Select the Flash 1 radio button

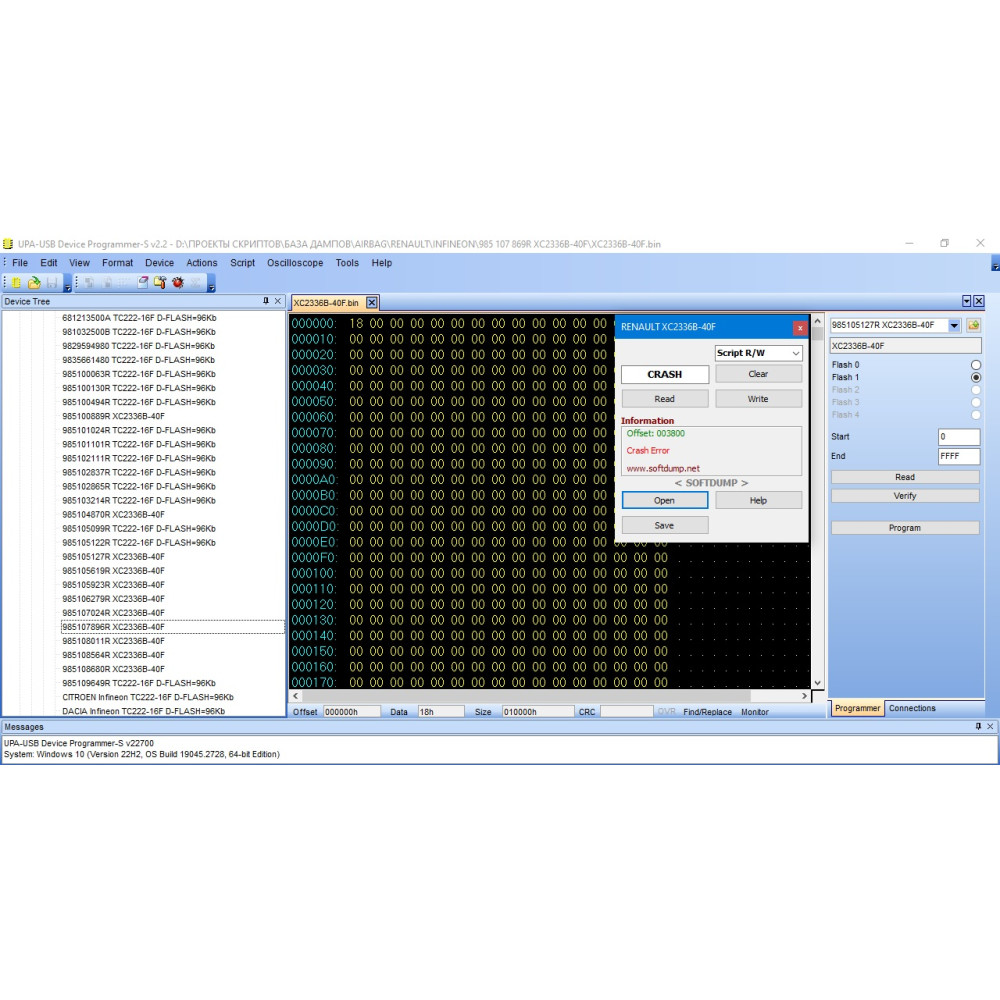point(975,378)
